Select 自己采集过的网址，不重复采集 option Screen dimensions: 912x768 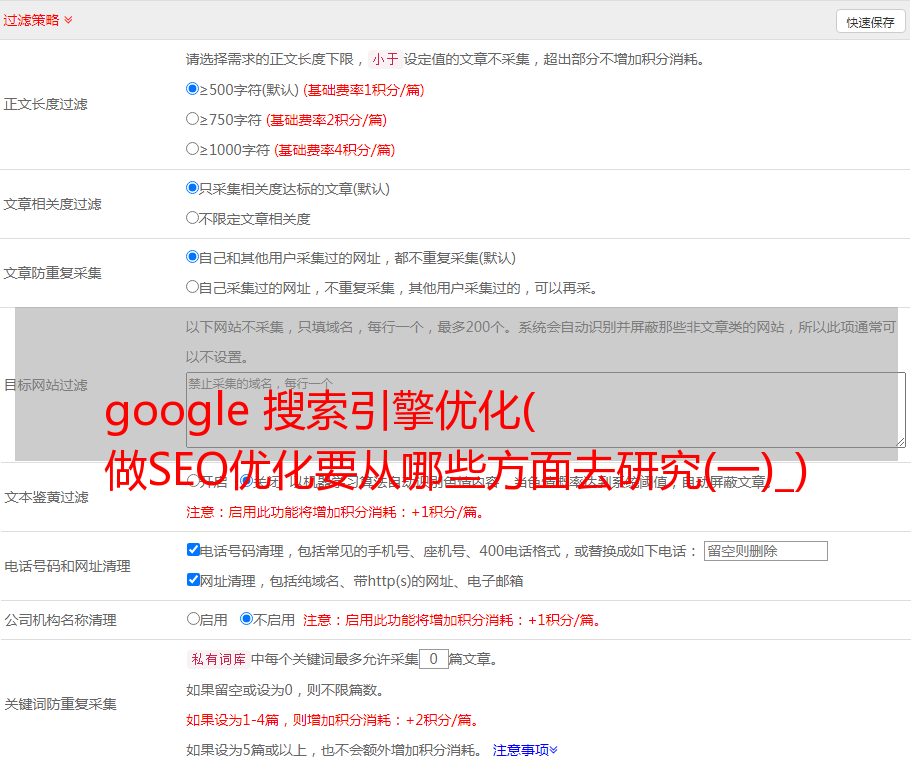[192, 287]
